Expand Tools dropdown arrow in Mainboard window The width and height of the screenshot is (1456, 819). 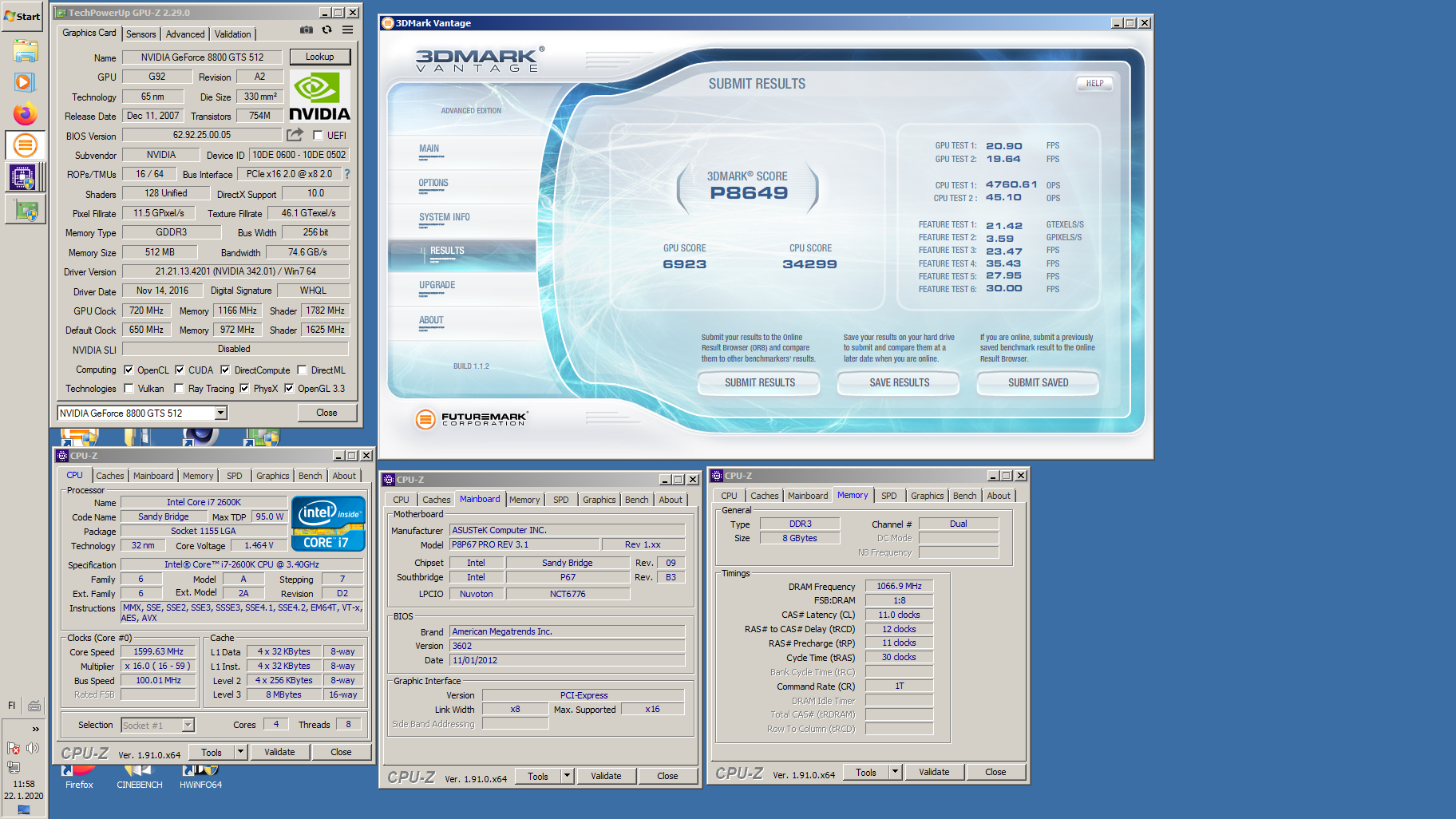pos(567,776)
